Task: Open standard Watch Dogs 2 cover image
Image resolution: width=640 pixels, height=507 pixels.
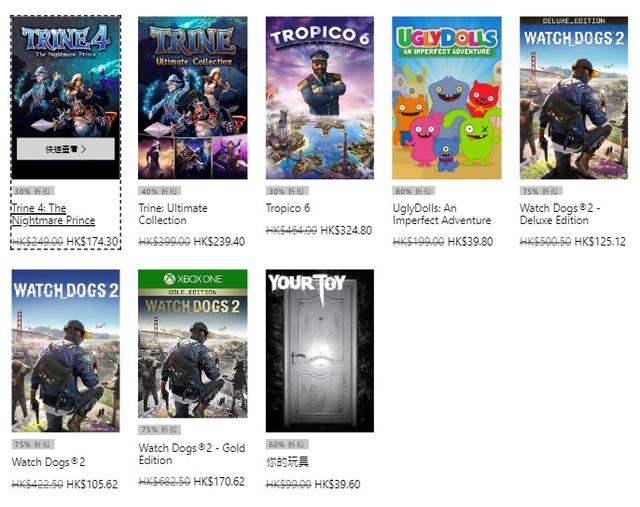Action: tap(66, 351)
